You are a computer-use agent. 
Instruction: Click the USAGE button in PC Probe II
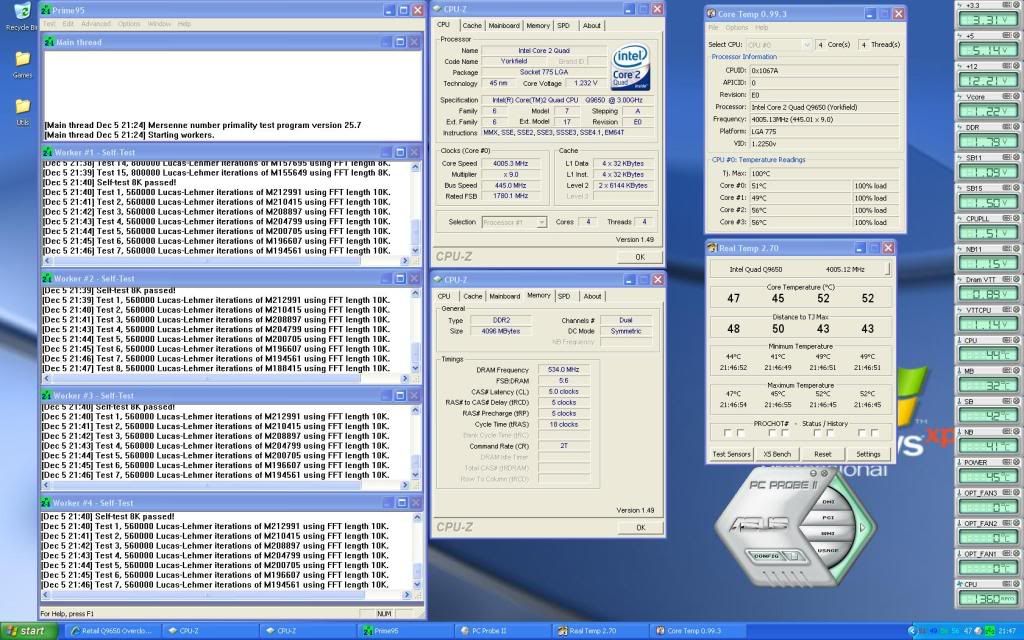pos(828,550)
